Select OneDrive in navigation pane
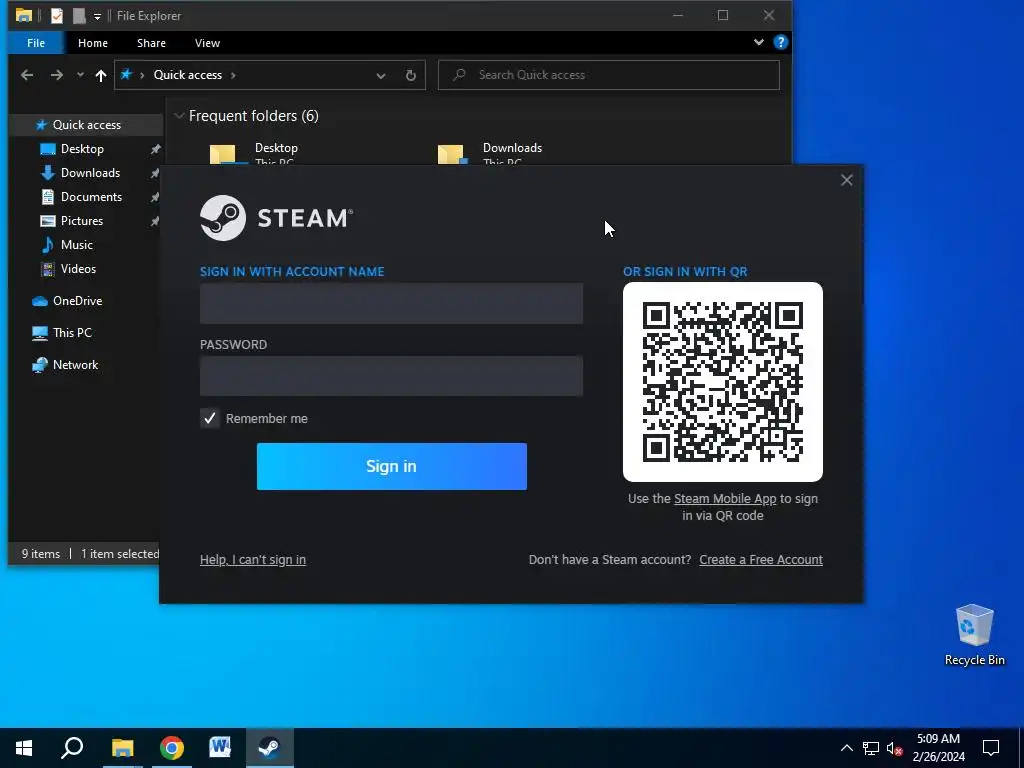Screen dimensions: 1024x768 pos(77,301)
